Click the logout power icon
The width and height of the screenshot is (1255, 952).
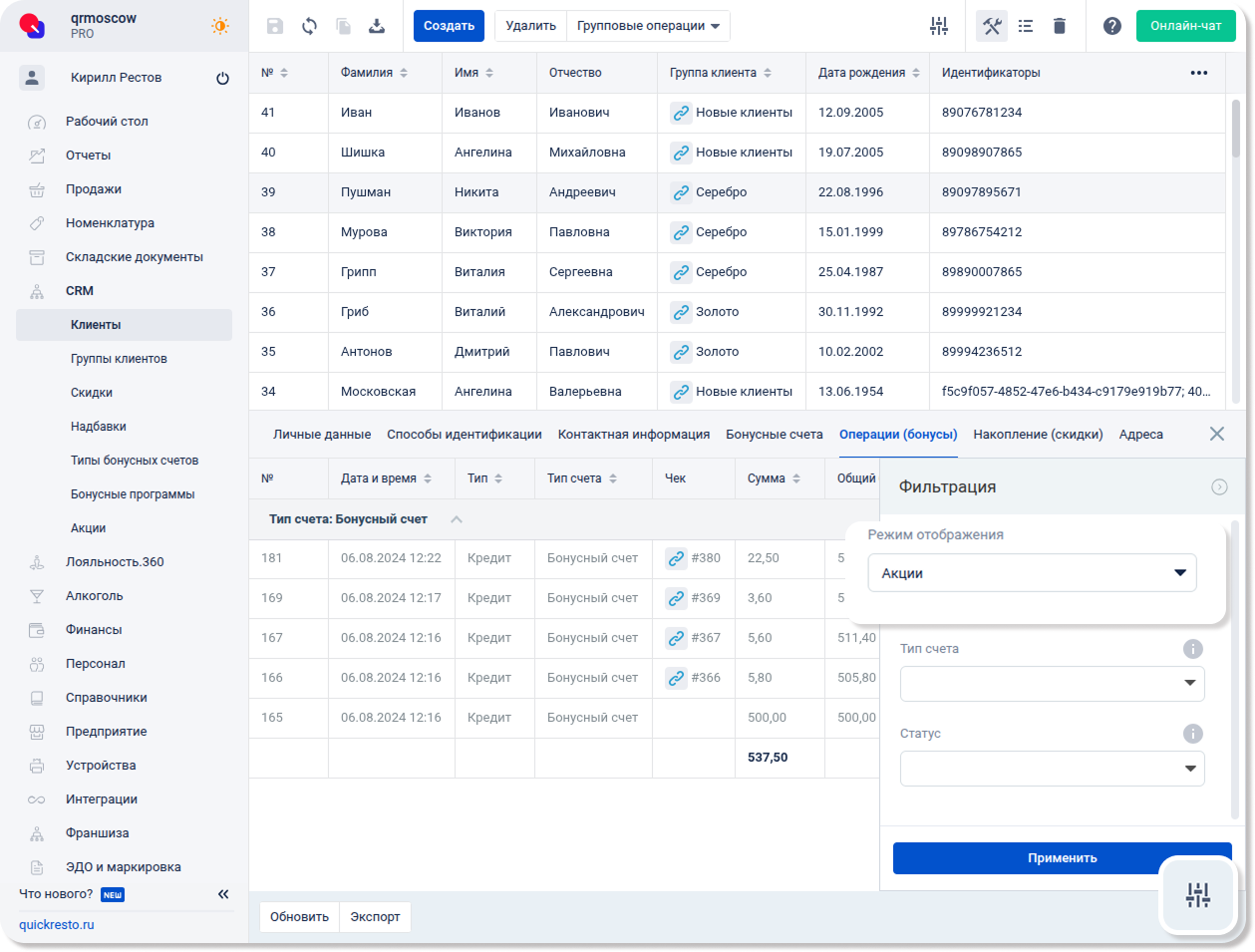point(222,78)
